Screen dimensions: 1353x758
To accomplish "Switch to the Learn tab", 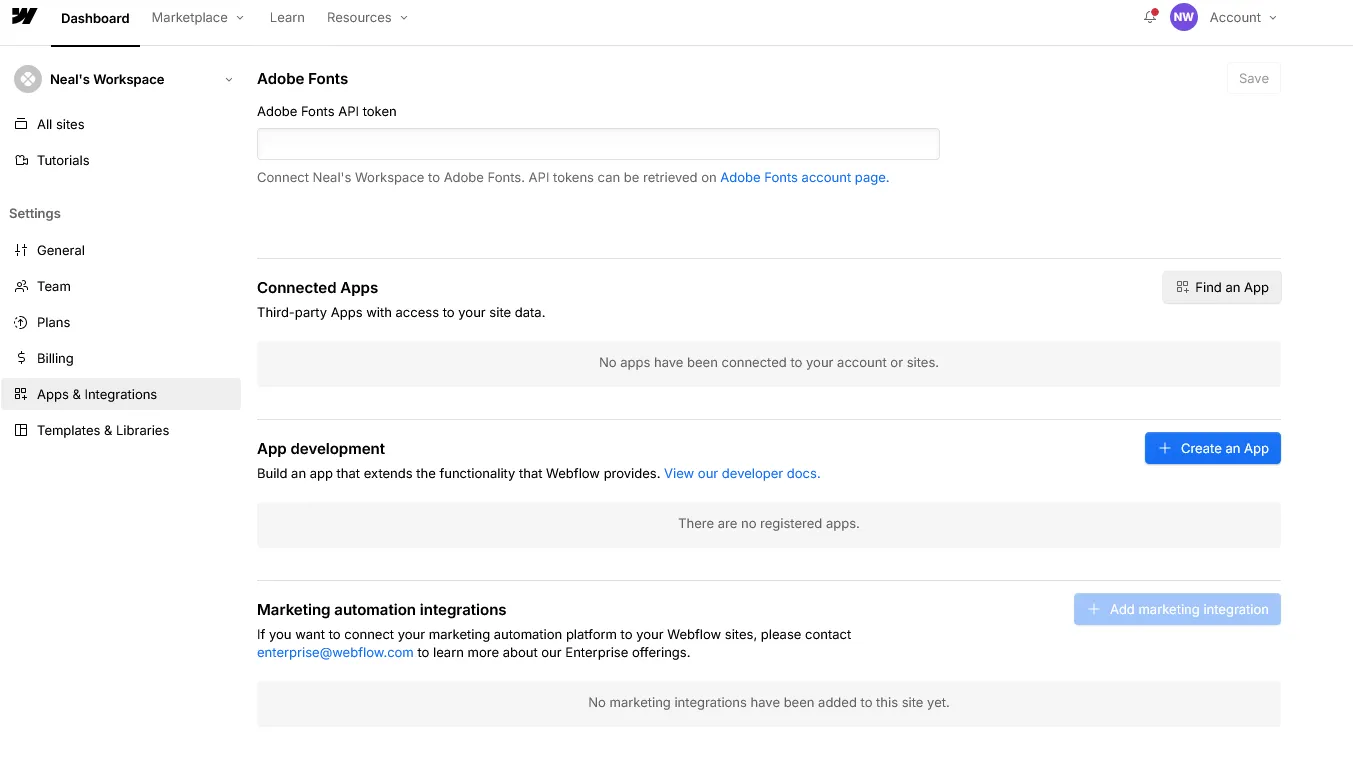I will coord(287,17).
